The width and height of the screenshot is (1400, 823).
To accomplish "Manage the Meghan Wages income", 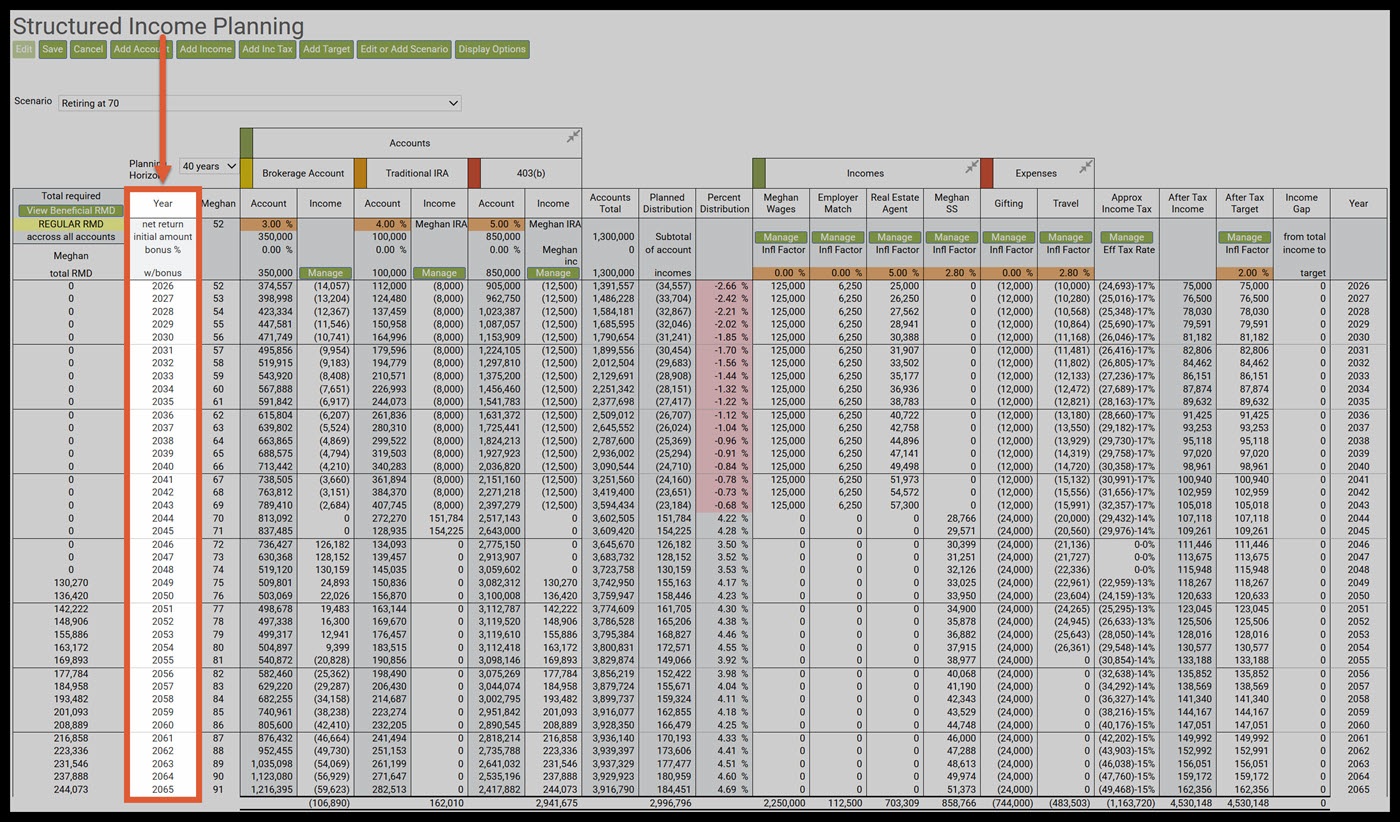I will (x=780, y=237).
